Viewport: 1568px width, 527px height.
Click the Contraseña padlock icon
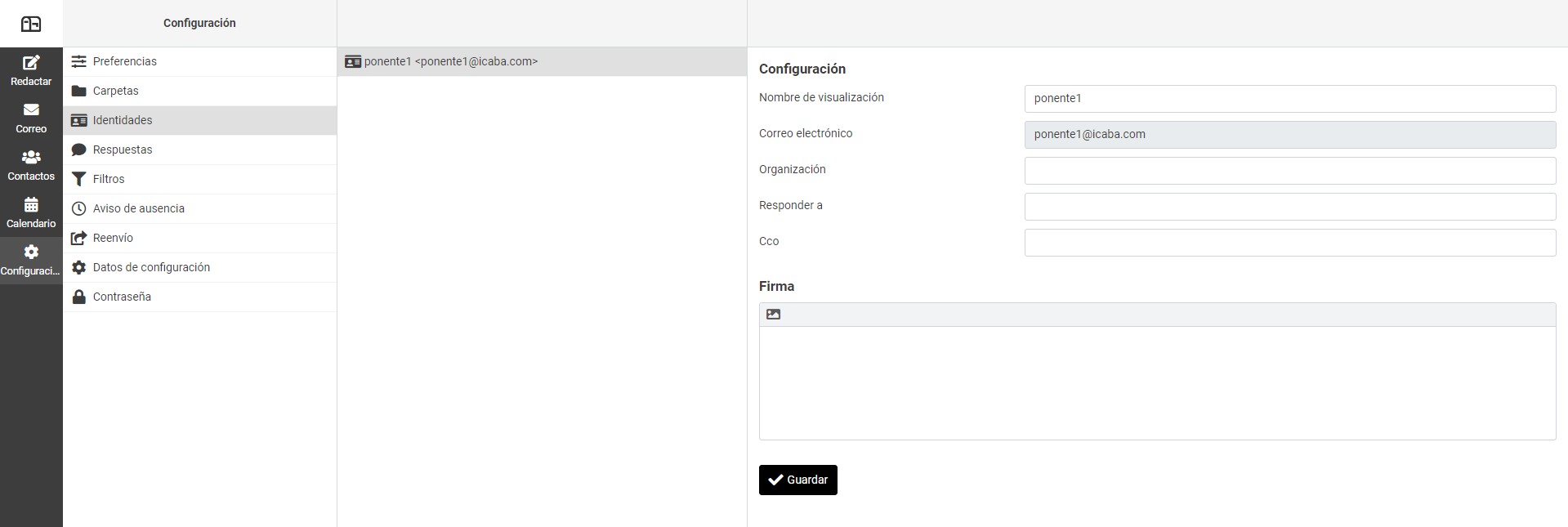(x=79, y=297)
